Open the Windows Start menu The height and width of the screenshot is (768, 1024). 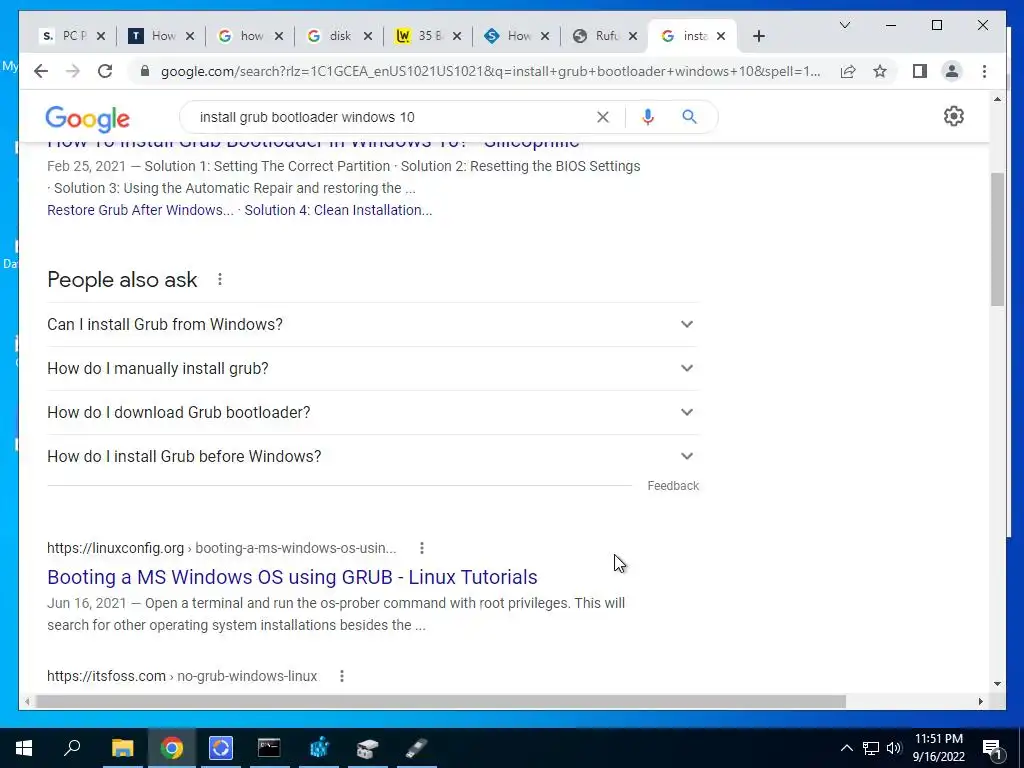point(24,748)
